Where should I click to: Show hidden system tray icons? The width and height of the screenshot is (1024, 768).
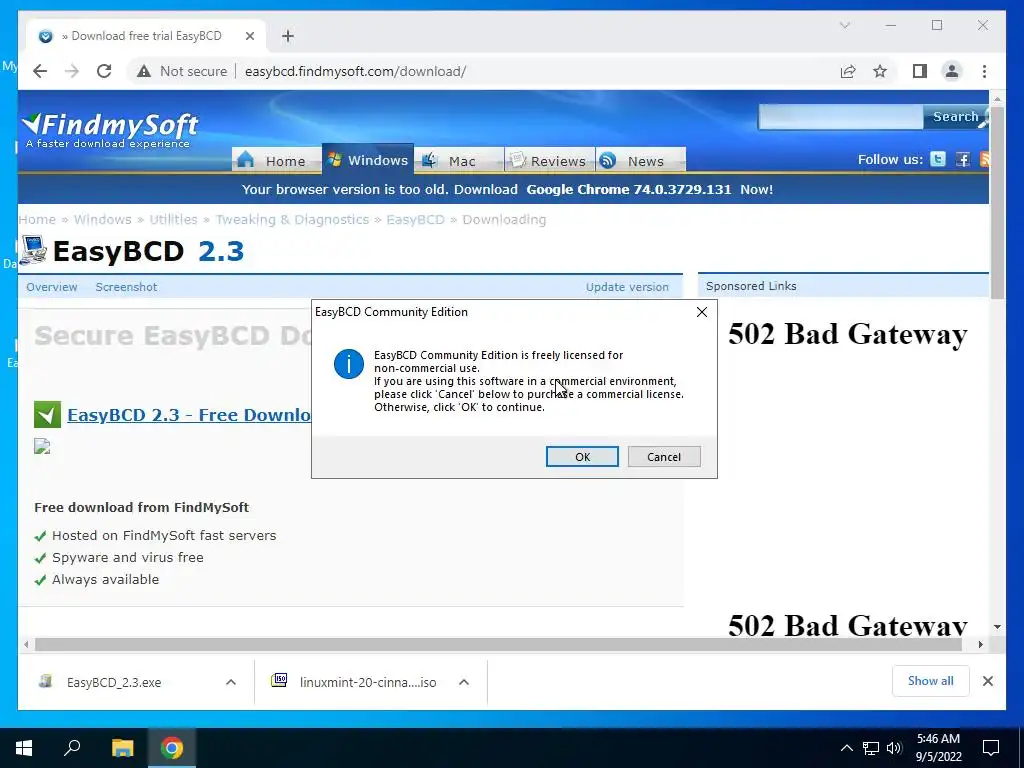[x=846, y=748]
